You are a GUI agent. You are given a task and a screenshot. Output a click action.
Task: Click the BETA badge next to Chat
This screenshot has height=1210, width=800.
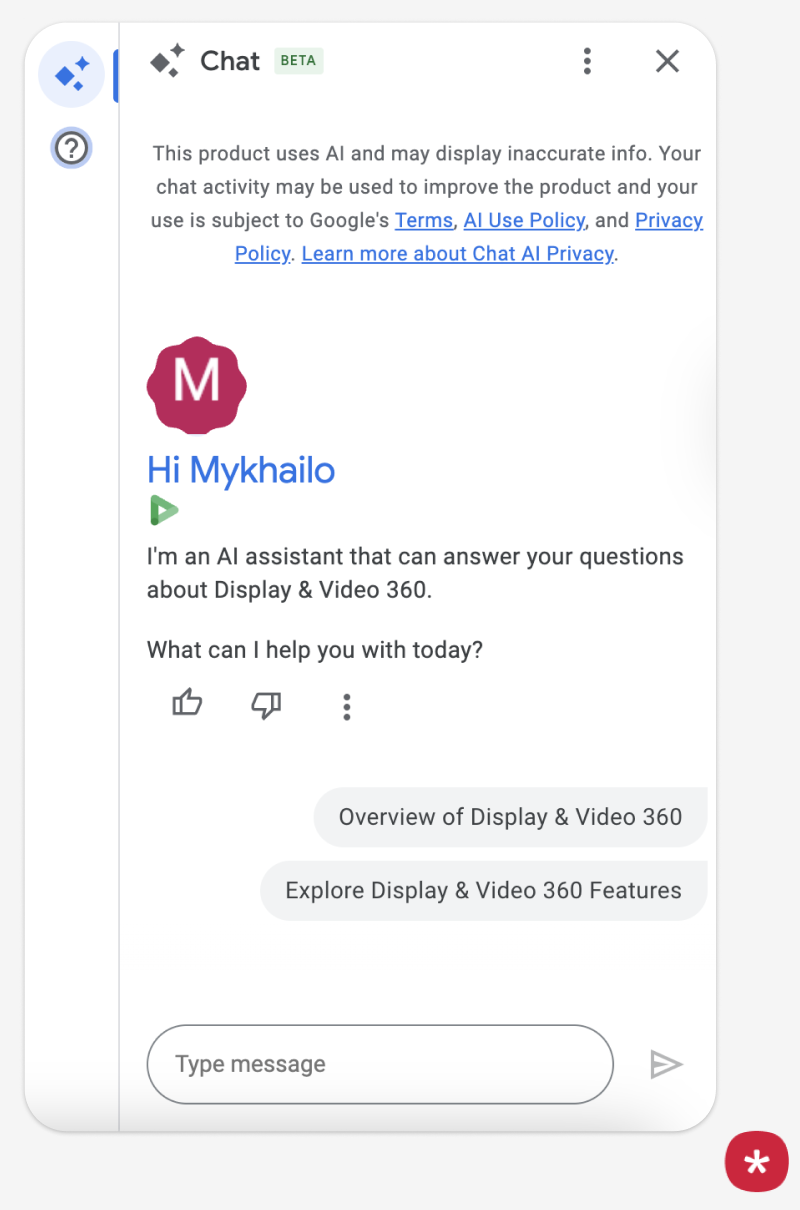298,61
